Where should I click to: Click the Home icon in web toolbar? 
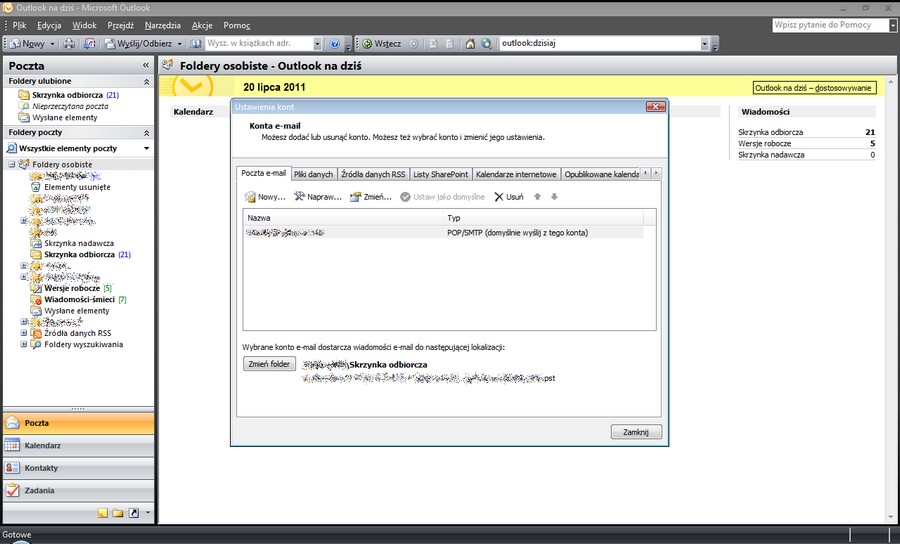(x=469, y=44)
